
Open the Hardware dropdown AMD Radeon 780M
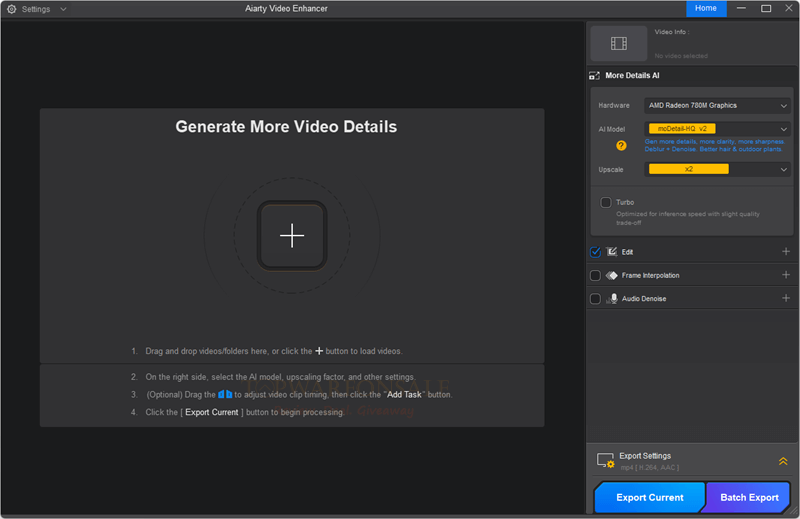717,106
